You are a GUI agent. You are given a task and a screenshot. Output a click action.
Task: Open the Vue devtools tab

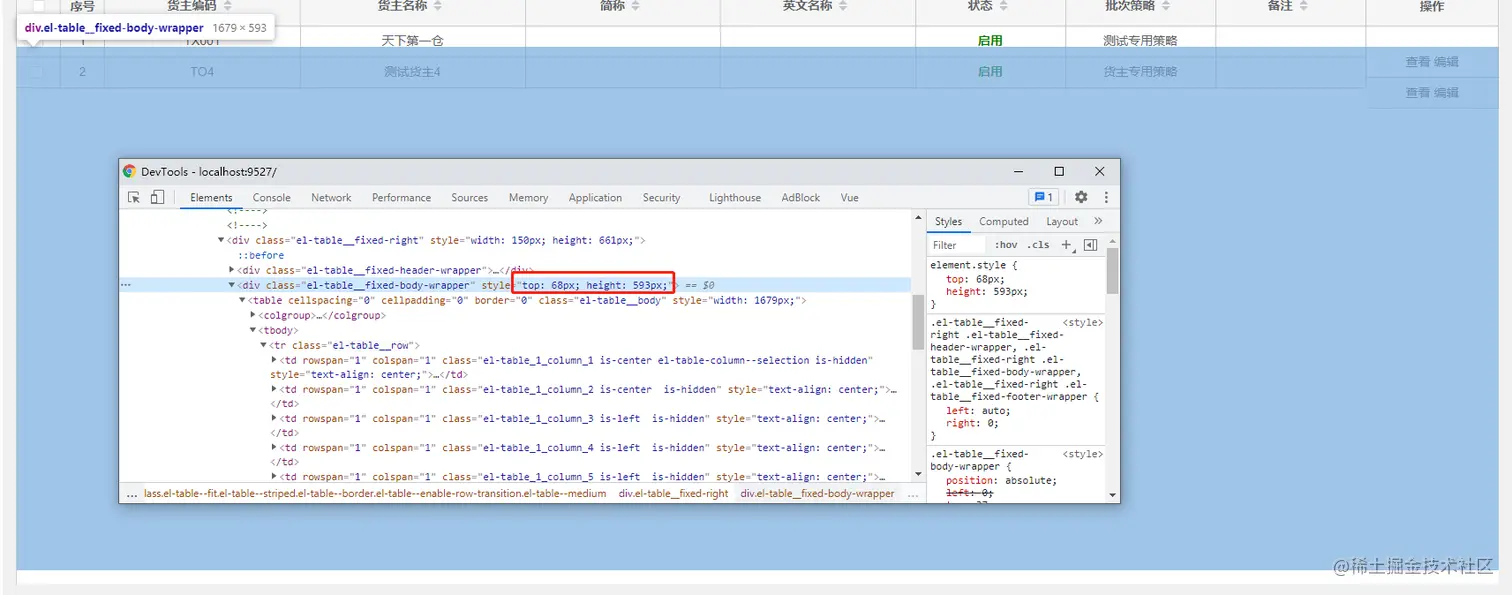point(850,198)
